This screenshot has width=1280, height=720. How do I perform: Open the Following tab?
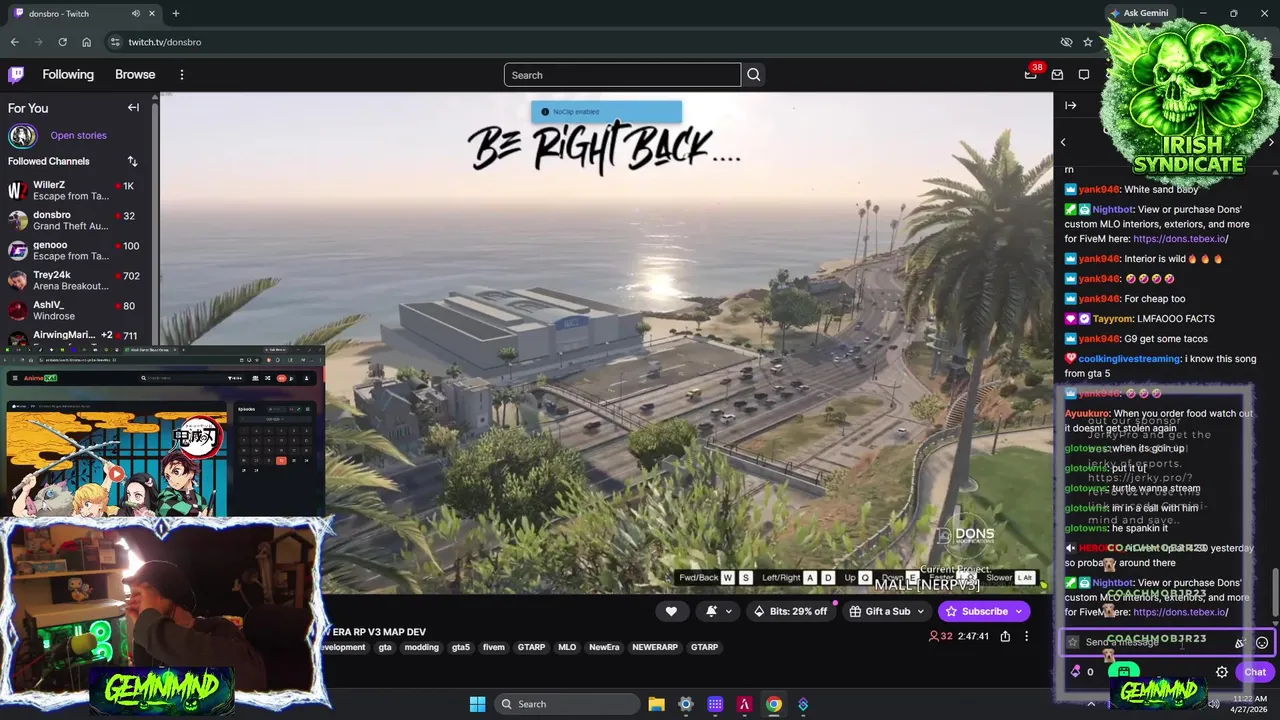click(x=68, y=74)
